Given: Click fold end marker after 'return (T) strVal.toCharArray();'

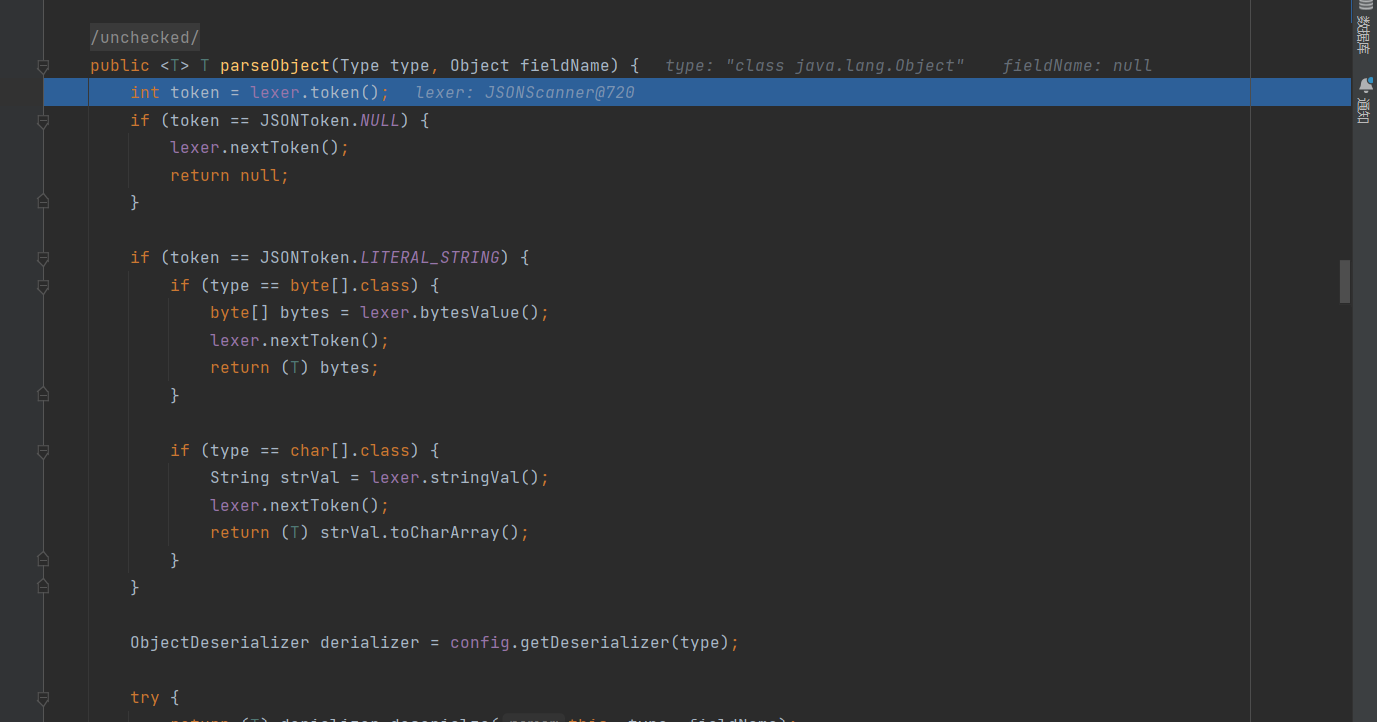Looking at the screenshot, I should pyautogui.click(x=43, y=560).
